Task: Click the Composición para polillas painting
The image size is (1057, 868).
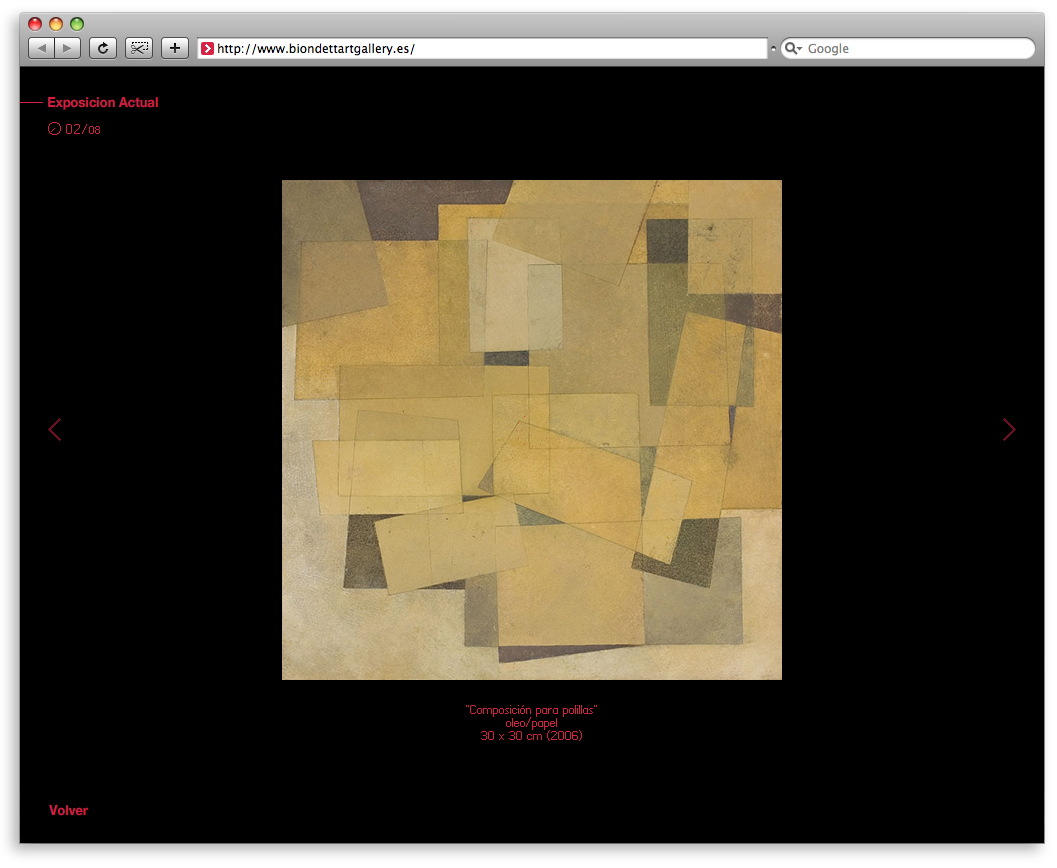Action: point(531,430)
